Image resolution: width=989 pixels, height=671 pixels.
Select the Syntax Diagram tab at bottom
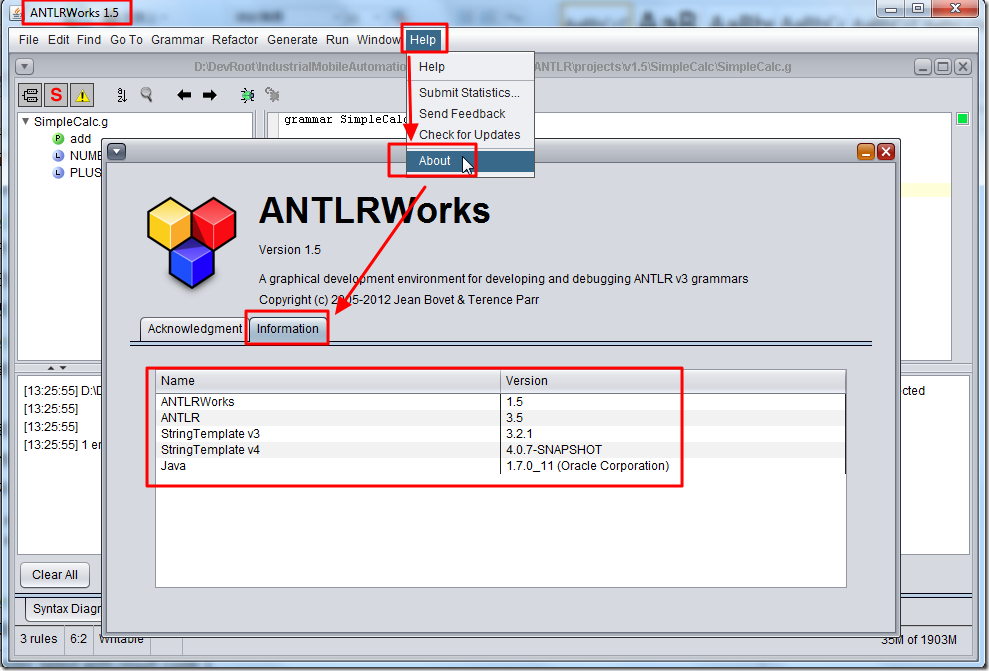point(66,609)
